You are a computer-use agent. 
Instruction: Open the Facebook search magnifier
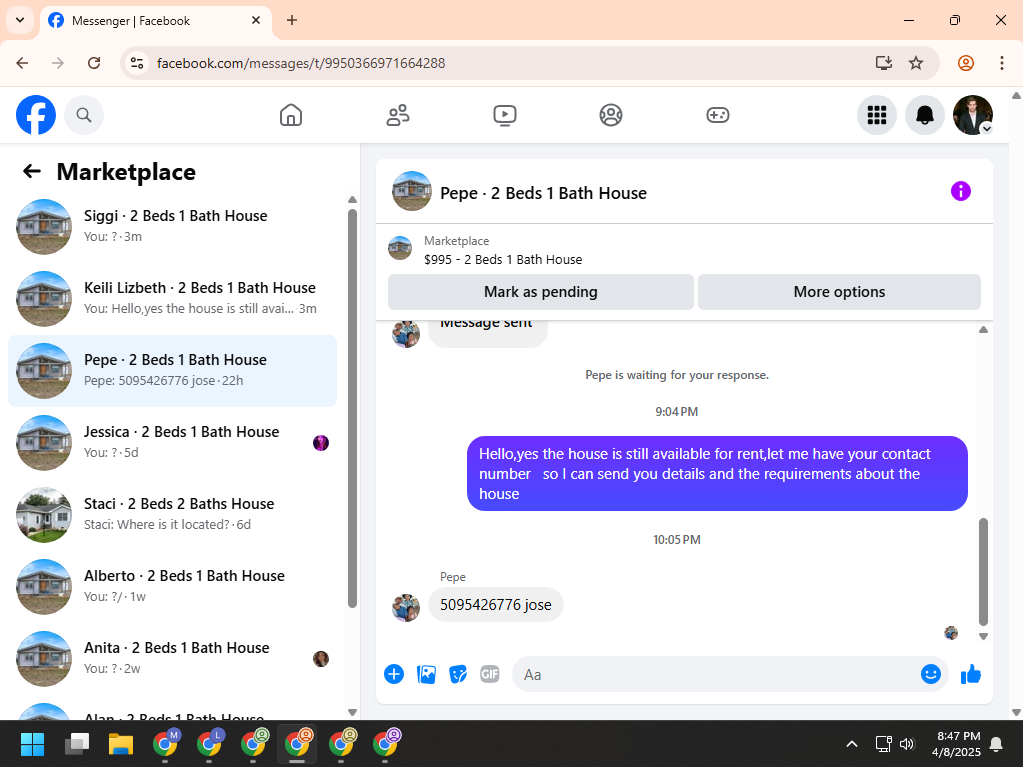(x=84, y=115)
